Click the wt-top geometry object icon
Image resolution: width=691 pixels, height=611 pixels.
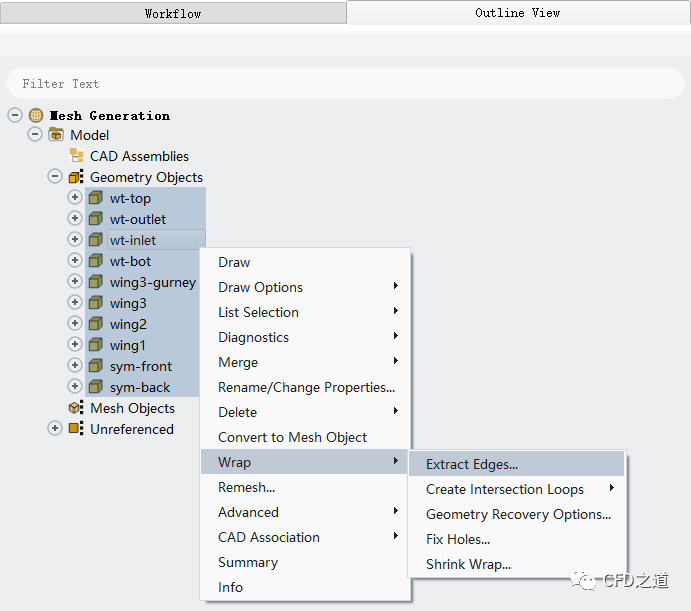(x=96, y=198)
